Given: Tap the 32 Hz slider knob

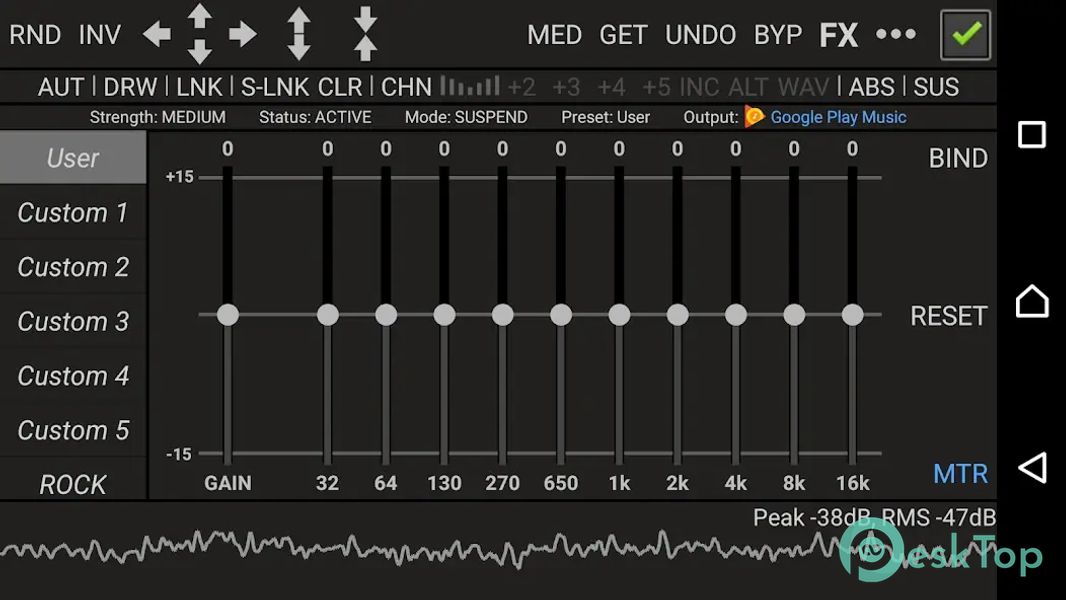Looking at the screenshot, I should (328, 315).
